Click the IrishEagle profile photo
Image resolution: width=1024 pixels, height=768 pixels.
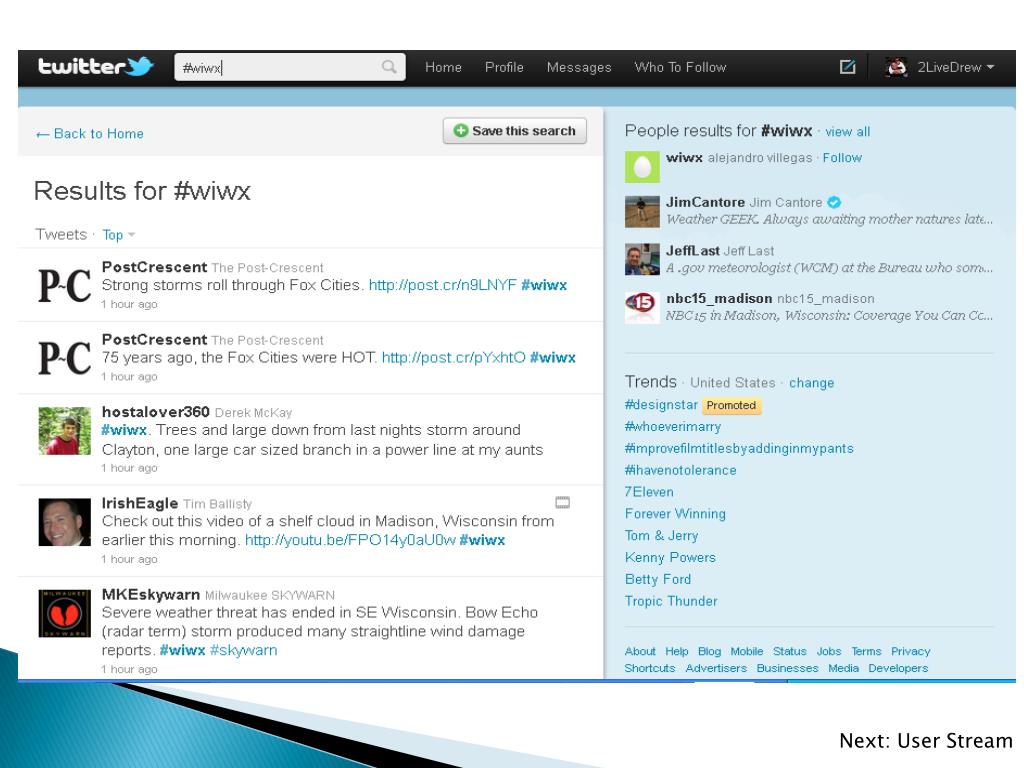65,522
